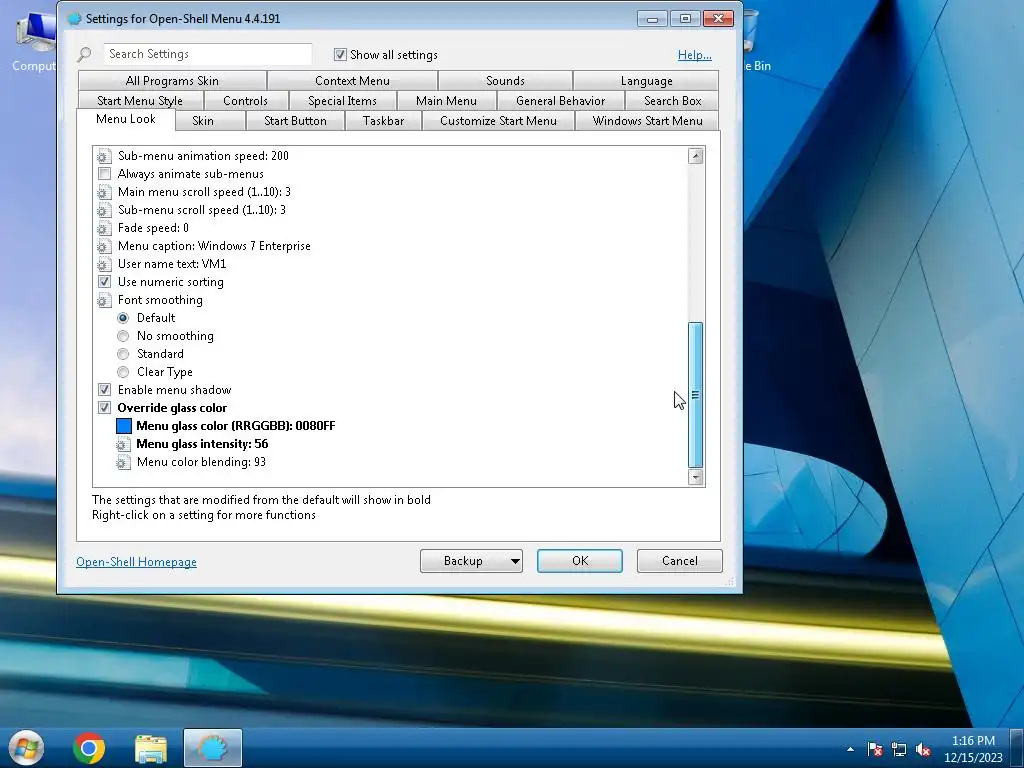Screen dimensions: 1024x768
Task: Click gear icon beside Menu caption
Action: pos(104,246)
